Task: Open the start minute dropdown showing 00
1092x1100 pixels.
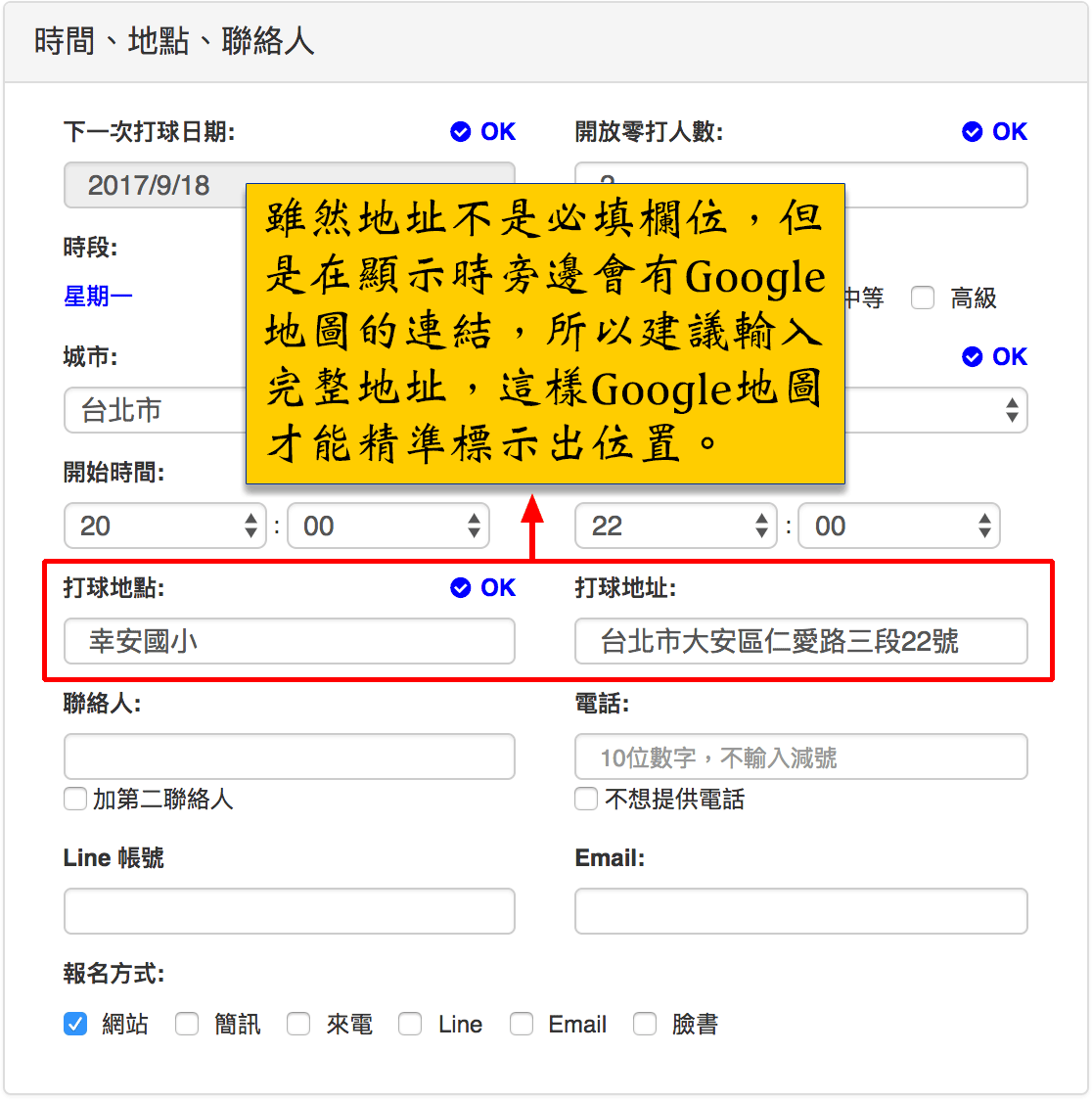Action: click(x=388, y=527)
